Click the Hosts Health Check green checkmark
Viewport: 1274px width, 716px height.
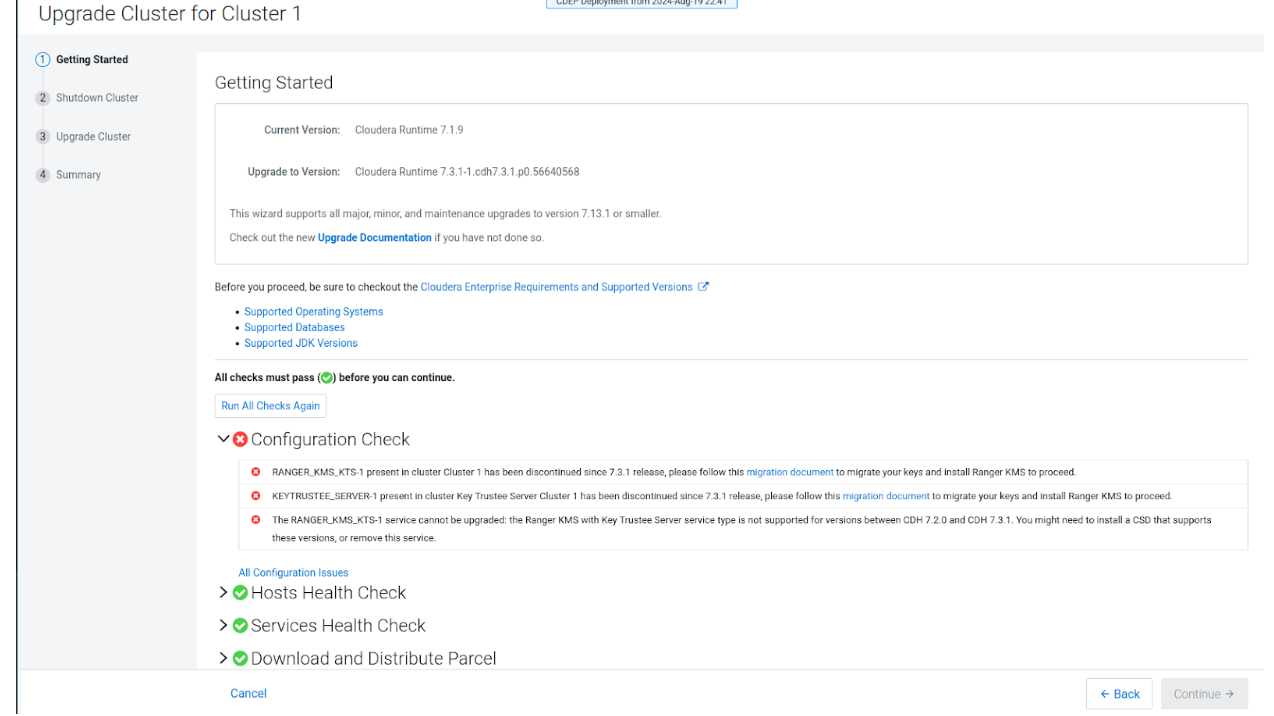(240, 593)
